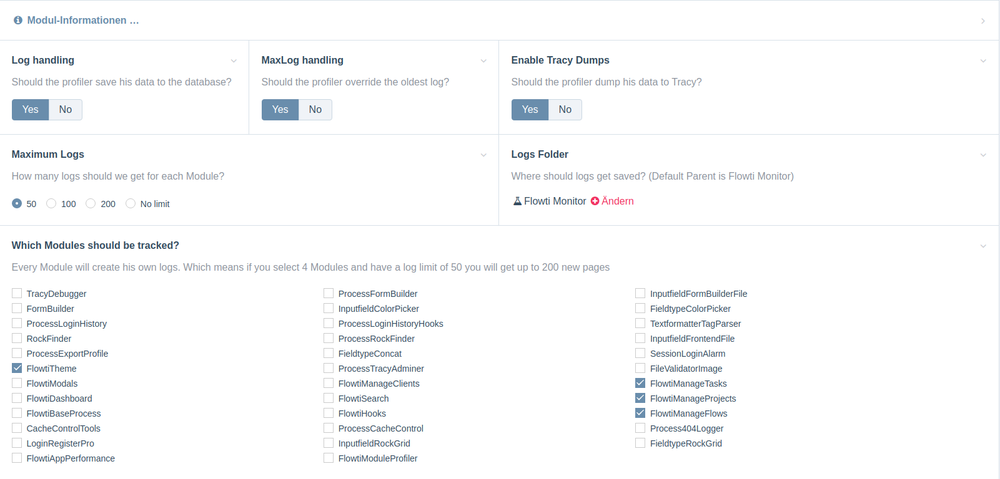Collapse the Log handling field

pos(233,61)
